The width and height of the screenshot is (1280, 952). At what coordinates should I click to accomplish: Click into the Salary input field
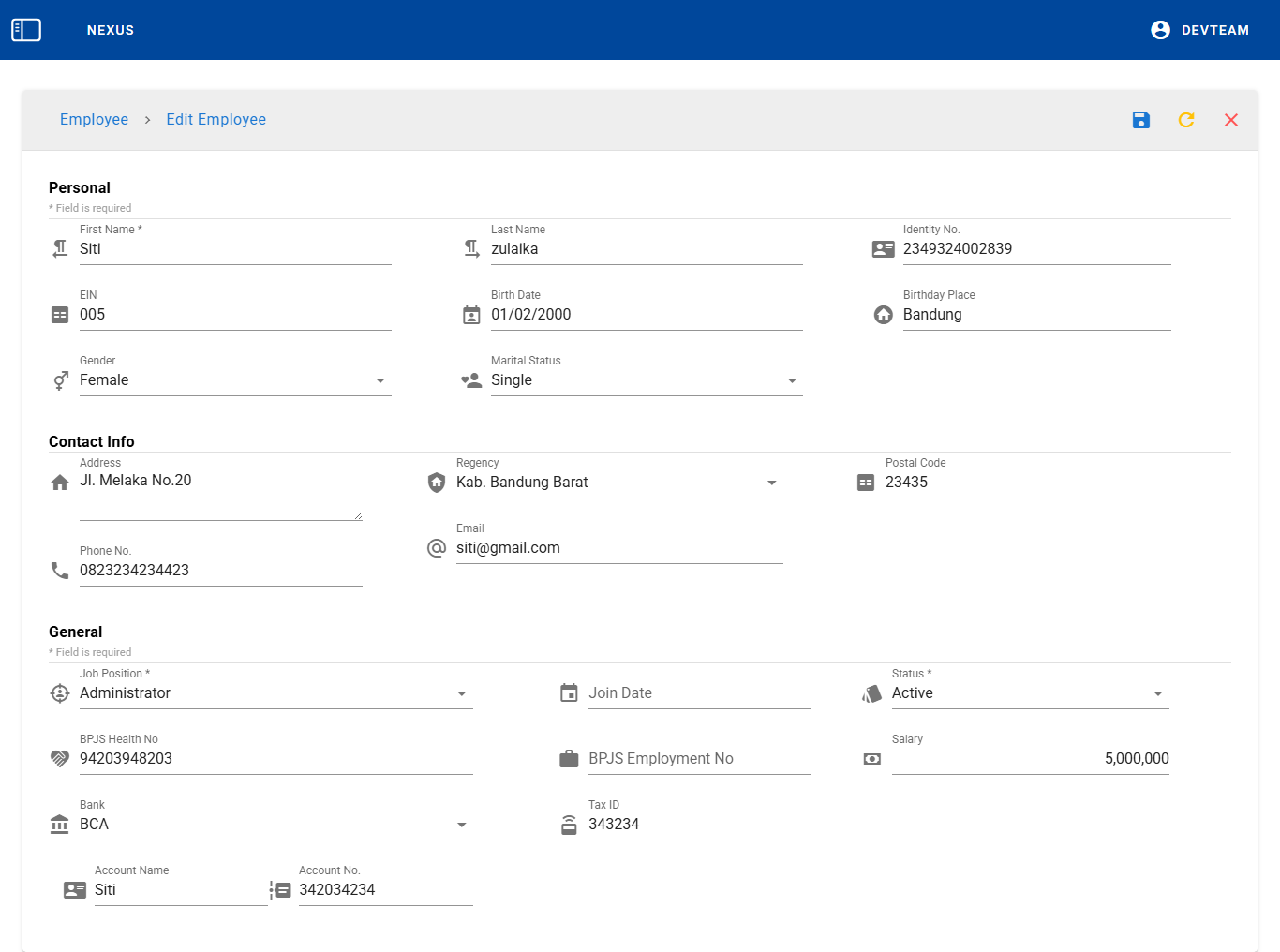click(x=1029, y=759)
